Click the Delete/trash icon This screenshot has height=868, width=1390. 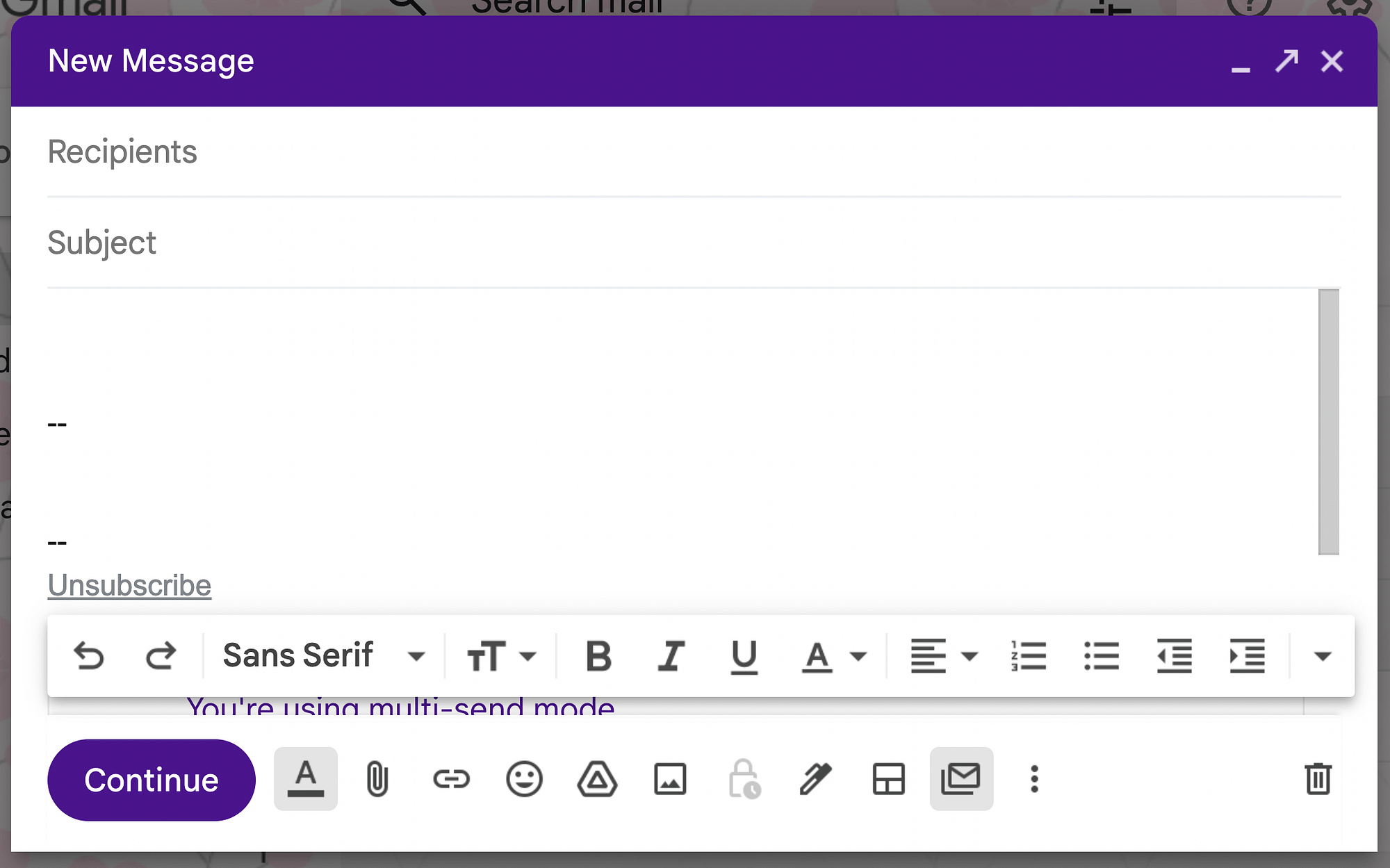click(x=1318, y=779)
